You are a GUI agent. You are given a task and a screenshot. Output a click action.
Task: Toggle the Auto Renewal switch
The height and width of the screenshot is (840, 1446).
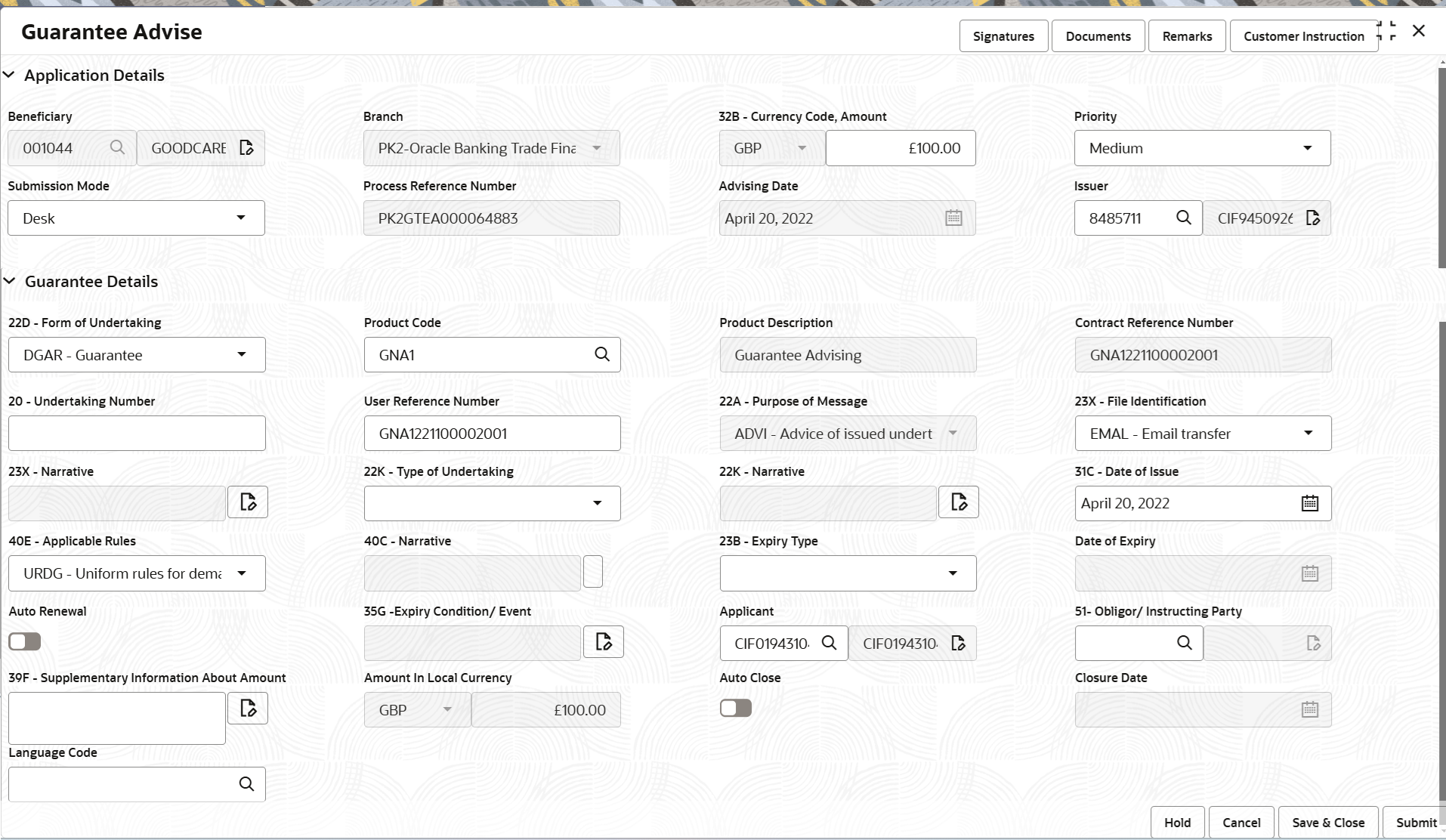click(25, 641)
